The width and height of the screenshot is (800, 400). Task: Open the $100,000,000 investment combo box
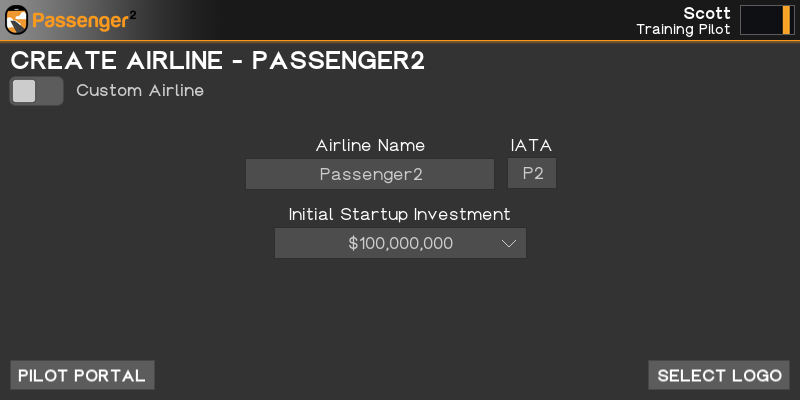coord(400,243)
